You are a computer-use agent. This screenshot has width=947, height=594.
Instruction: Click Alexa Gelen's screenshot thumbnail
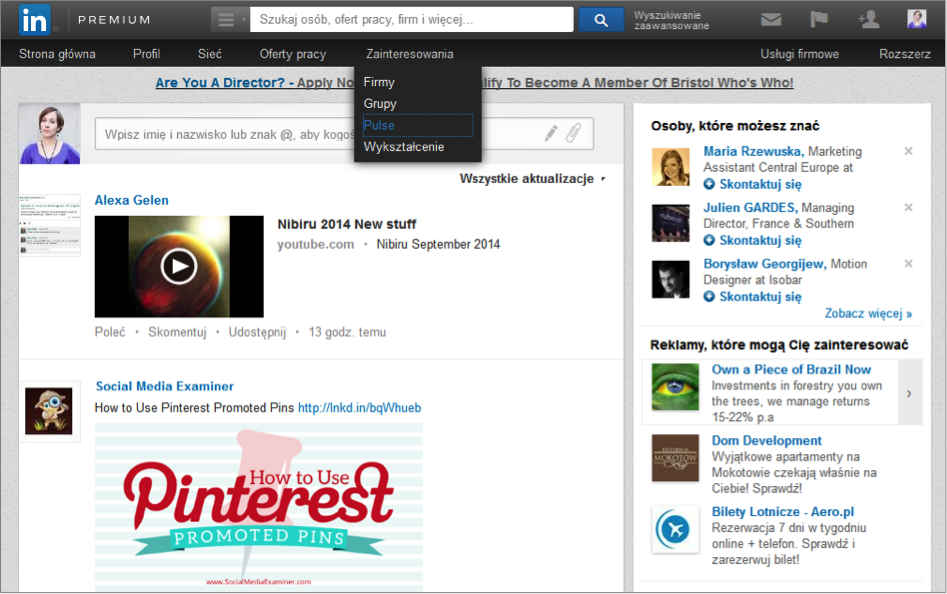(50, 225)
